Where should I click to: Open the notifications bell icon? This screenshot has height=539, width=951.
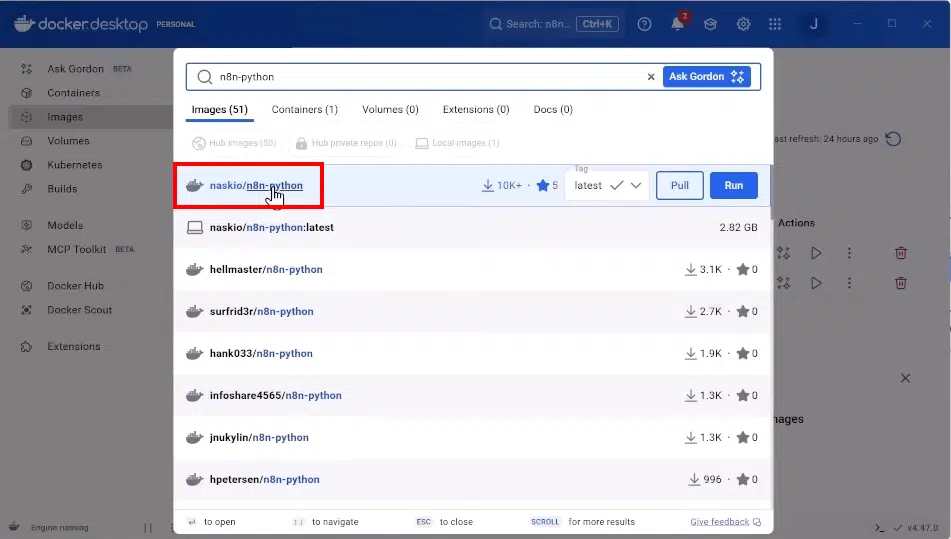(677, 24)
